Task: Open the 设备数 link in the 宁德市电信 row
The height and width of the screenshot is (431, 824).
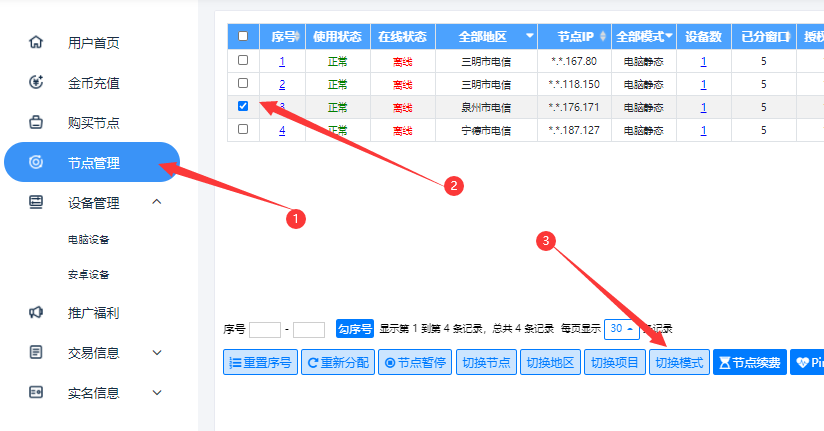Action: click(704, 130)
